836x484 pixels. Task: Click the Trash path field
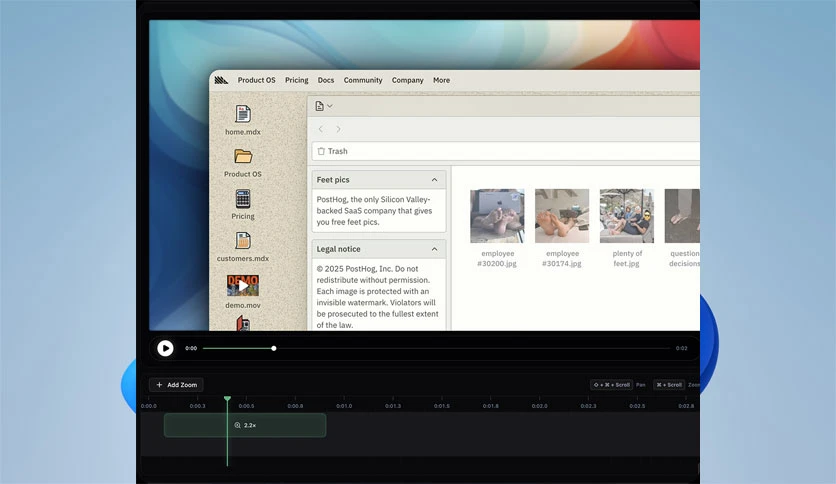505,151
